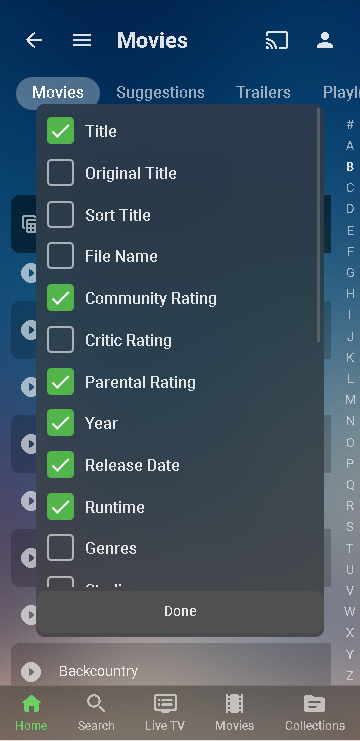Jump to letter M in the index
Screen dimensions: 360x741
350,400
